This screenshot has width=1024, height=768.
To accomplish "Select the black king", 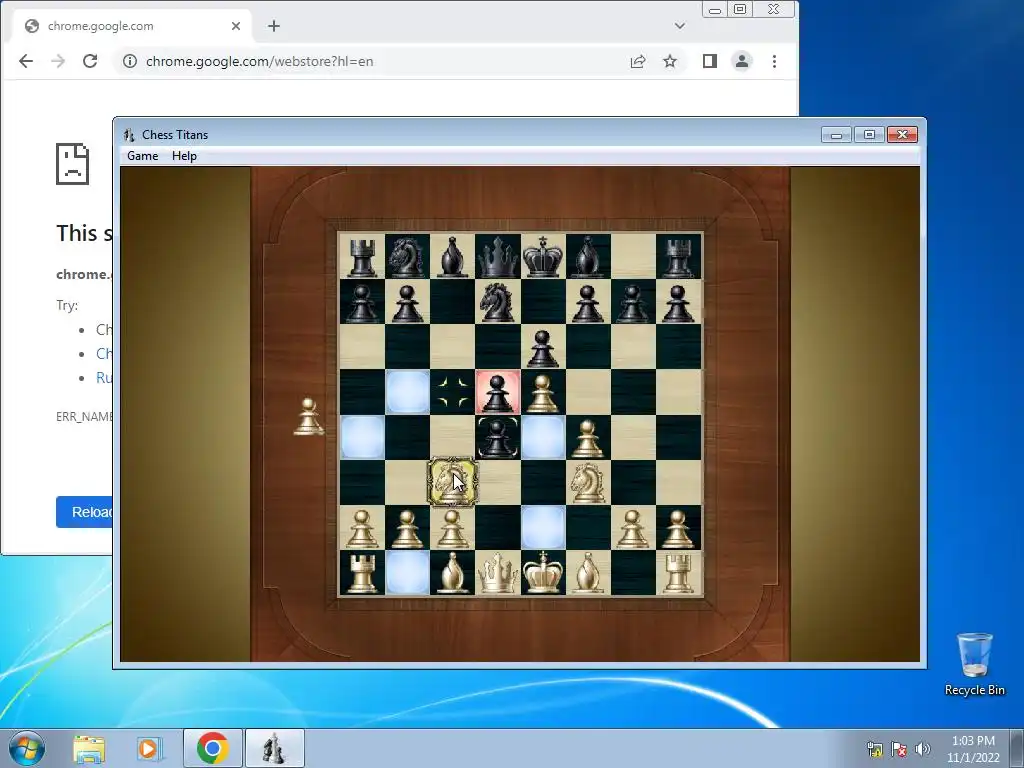I will click(543, 257).
